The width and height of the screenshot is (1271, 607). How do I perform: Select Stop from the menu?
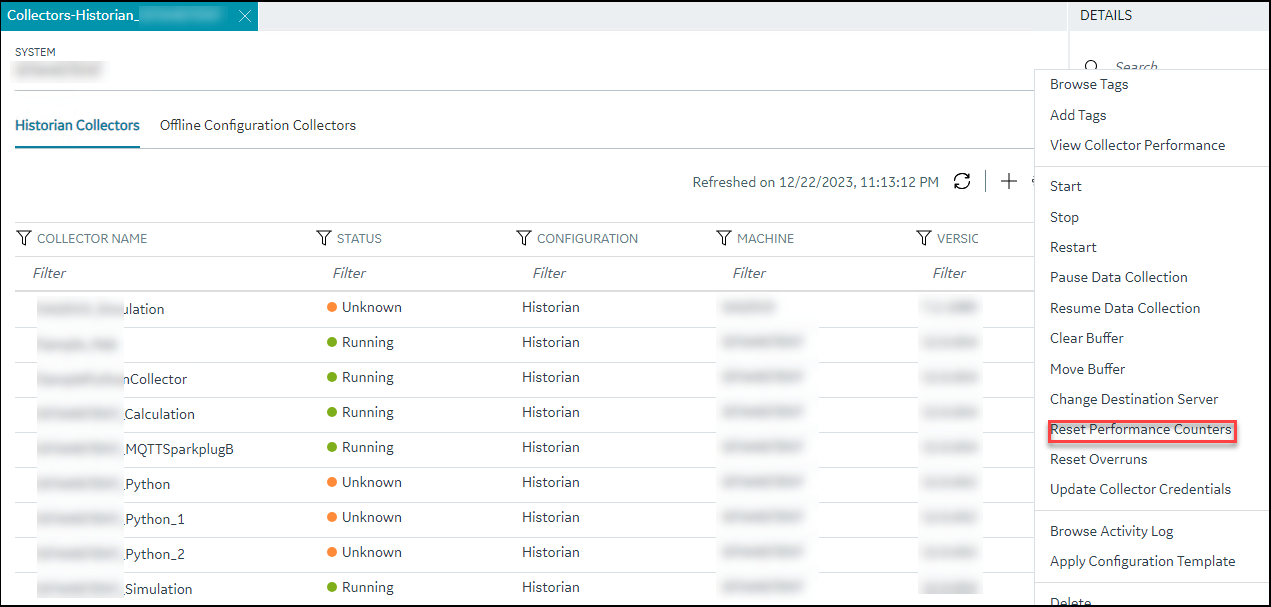click(1064, 217)
